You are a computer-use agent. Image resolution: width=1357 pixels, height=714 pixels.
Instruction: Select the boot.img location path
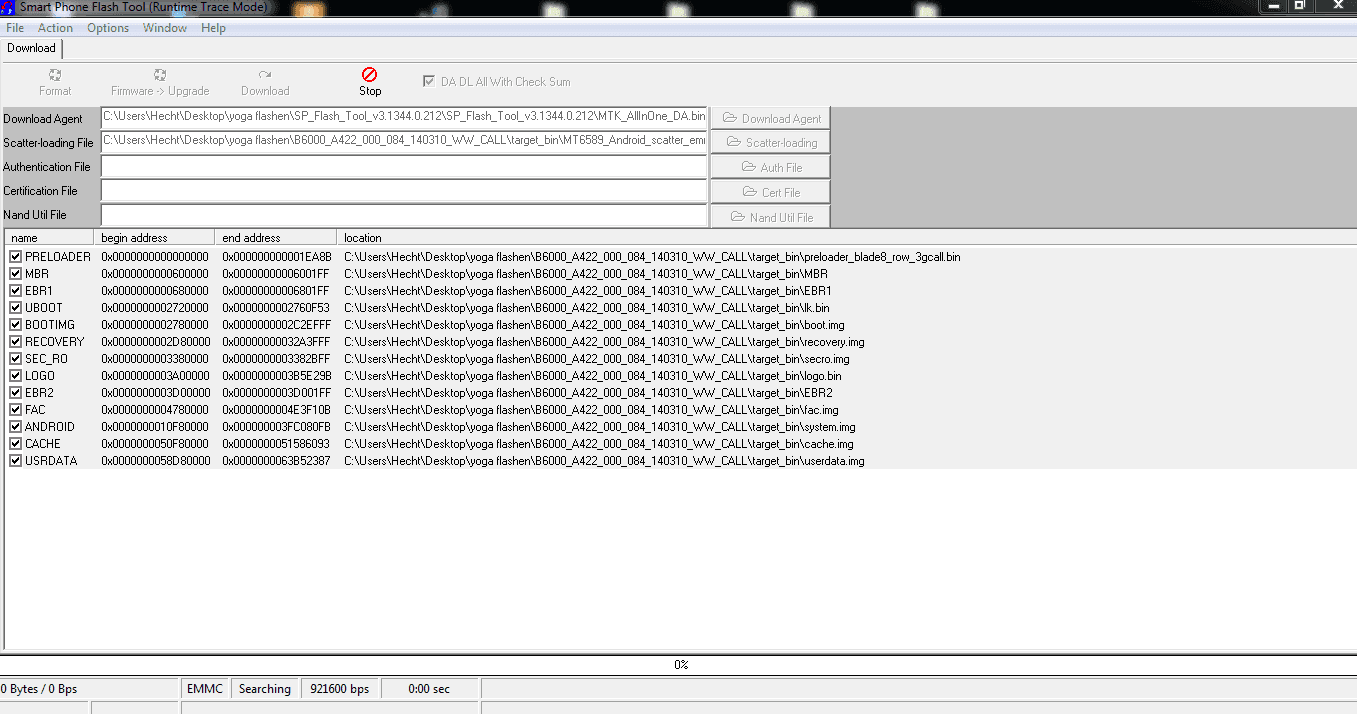pos(594,325)
